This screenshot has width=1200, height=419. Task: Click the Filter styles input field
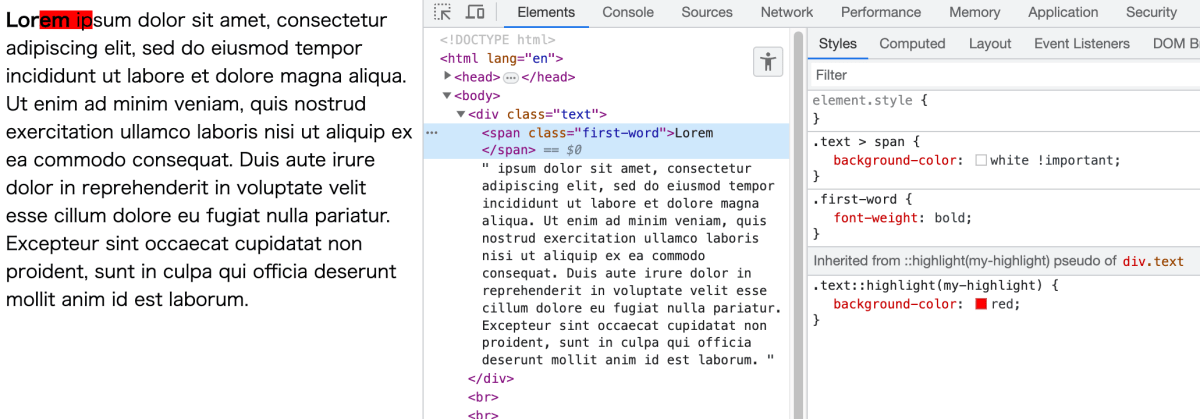(x=1003, y=75)
